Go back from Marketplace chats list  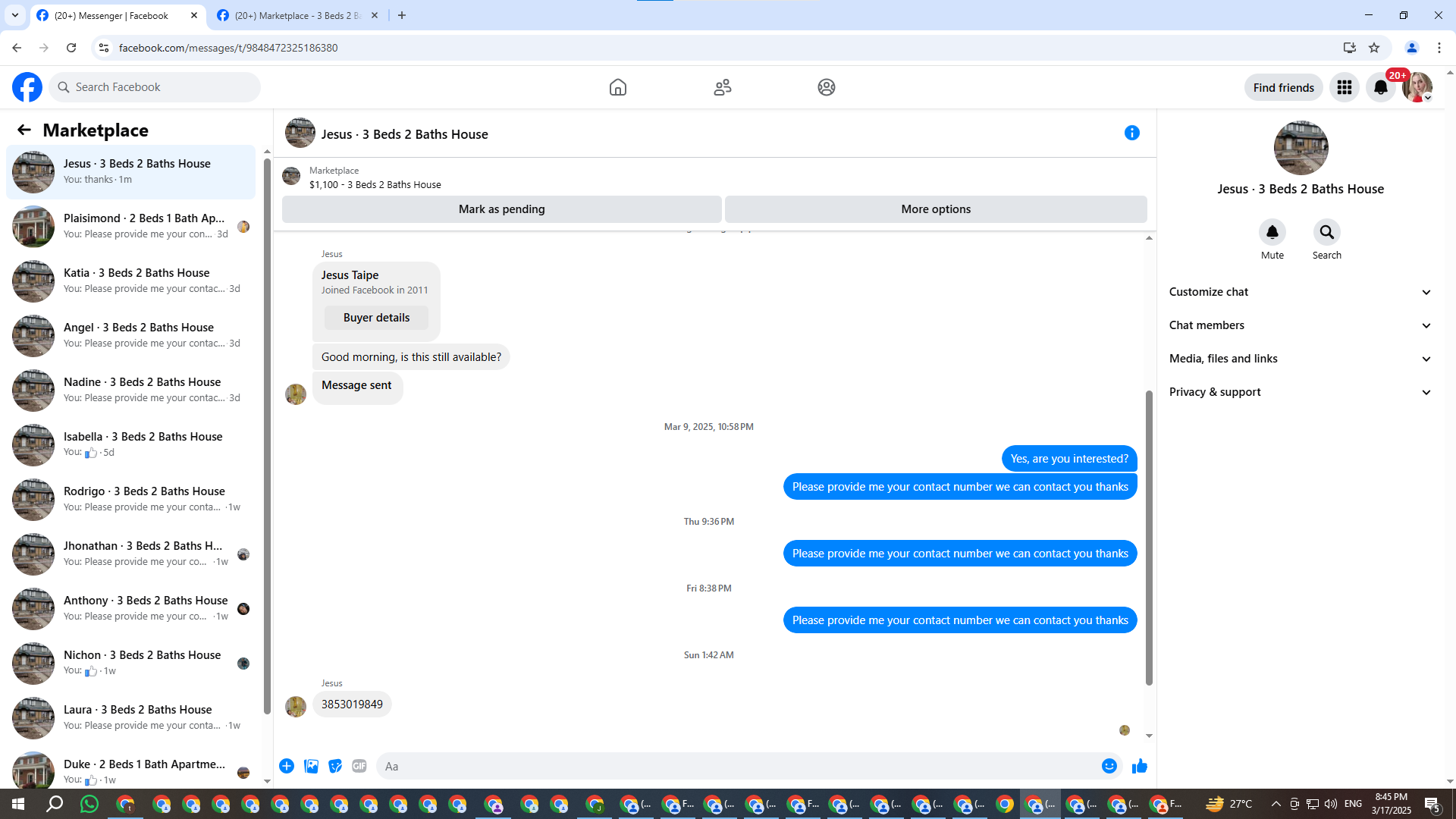24,130
